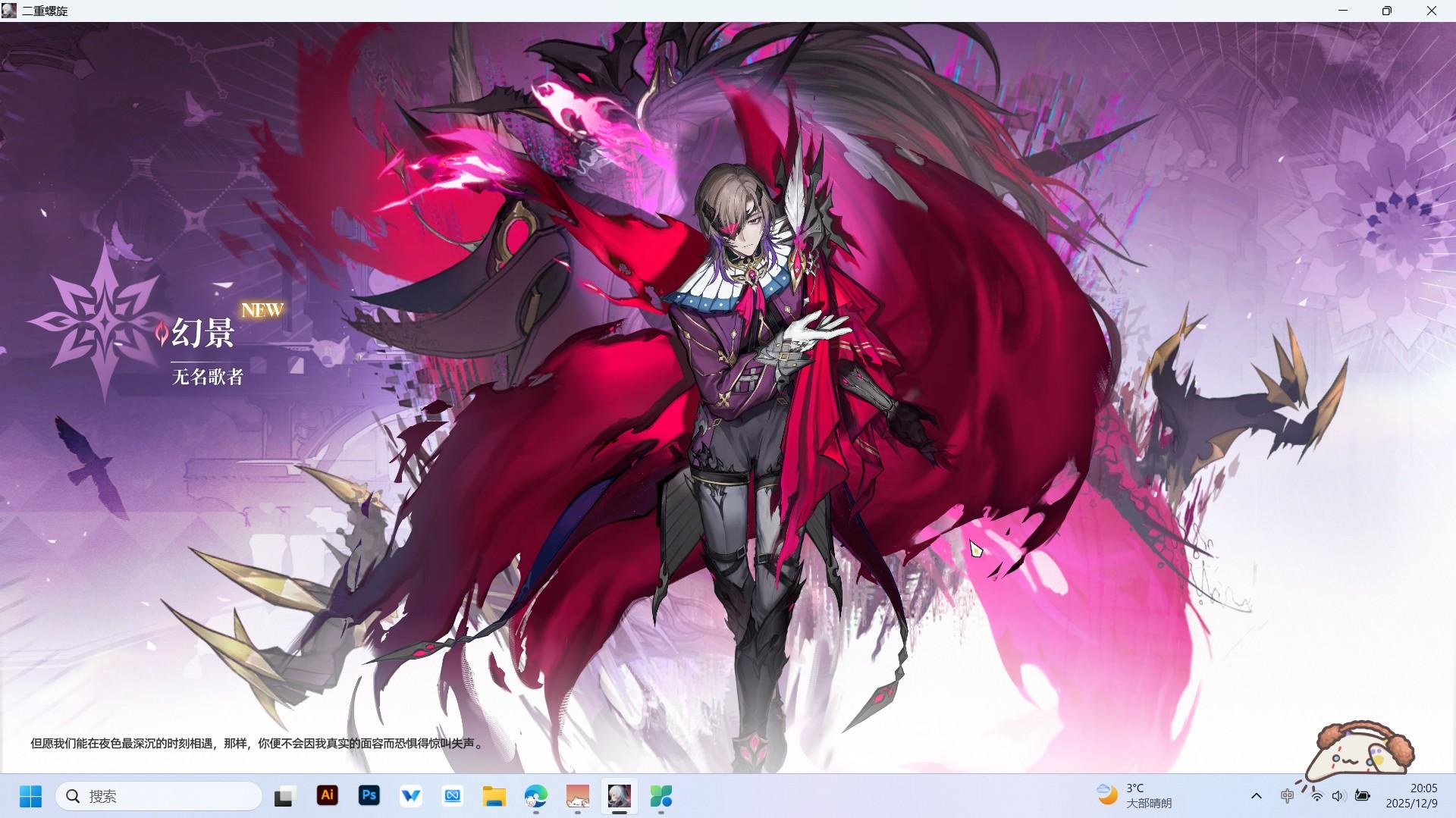This screenshot has width=1456, height=818.
Task: Click the Task View icon
Action: pos(284,796)
